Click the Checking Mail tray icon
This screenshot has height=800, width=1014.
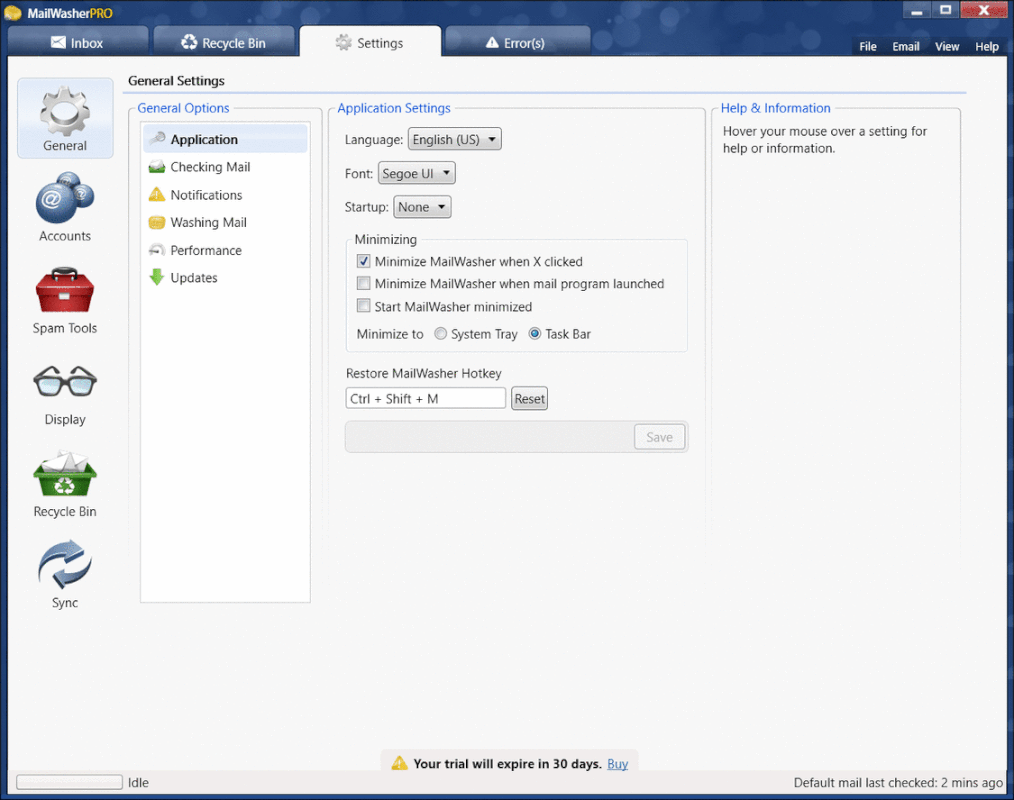click(157, 167)
